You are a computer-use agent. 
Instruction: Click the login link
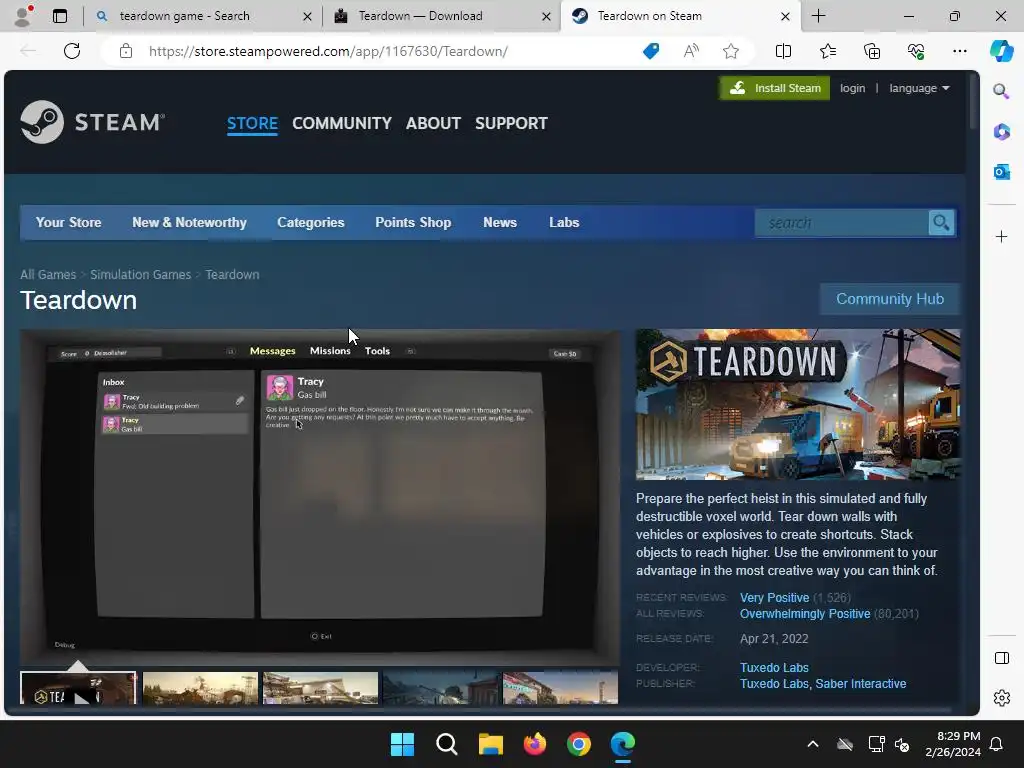click(852, 88)
